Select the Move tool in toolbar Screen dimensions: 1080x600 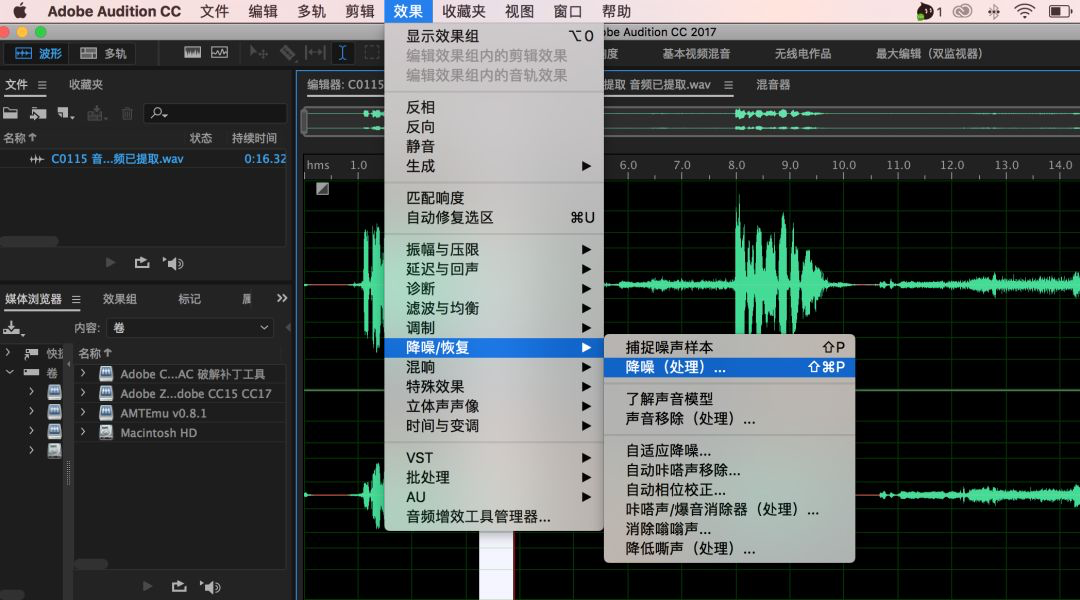[x=259, y=53]
